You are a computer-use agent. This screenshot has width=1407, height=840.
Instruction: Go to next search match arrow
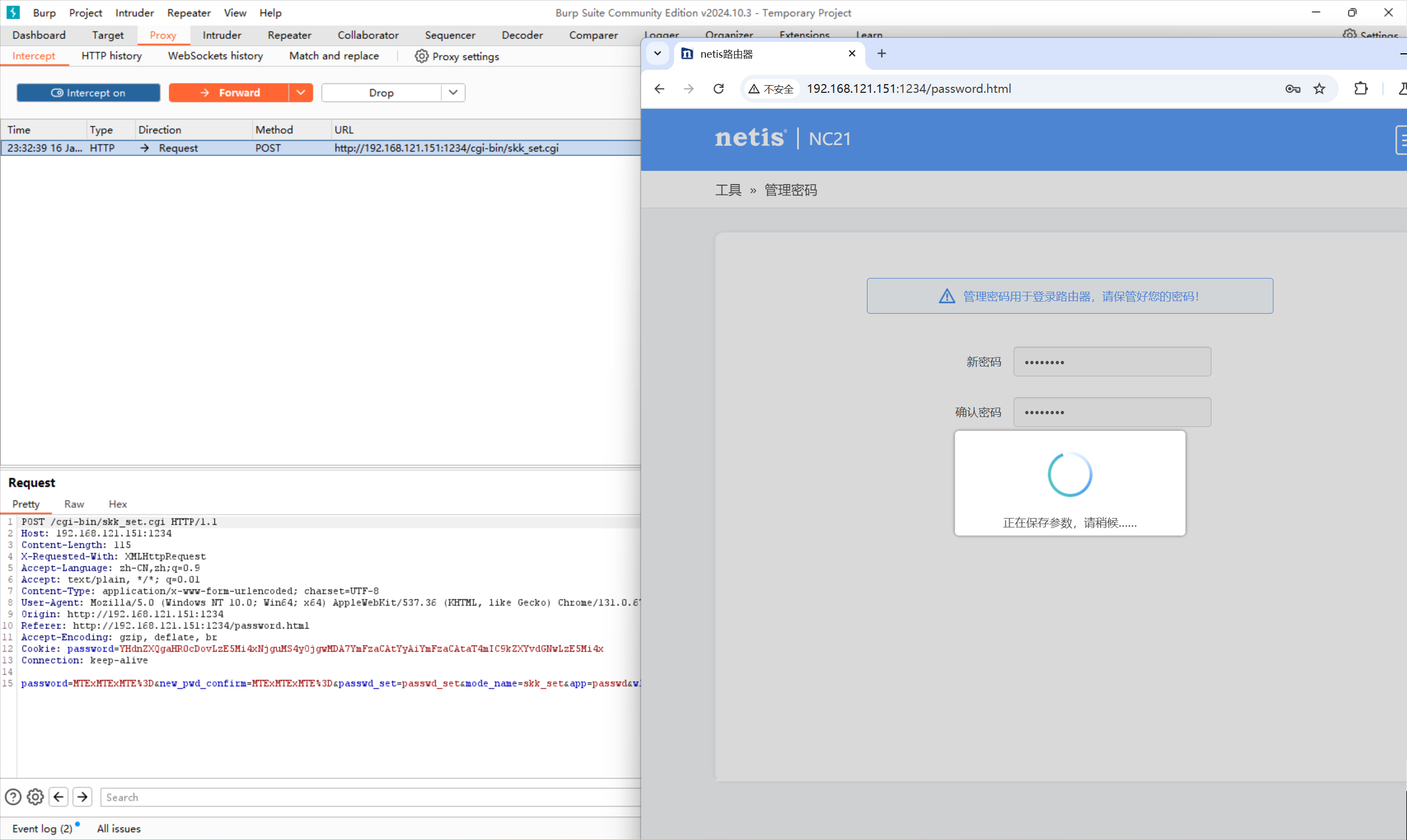(x=82, y=797)
